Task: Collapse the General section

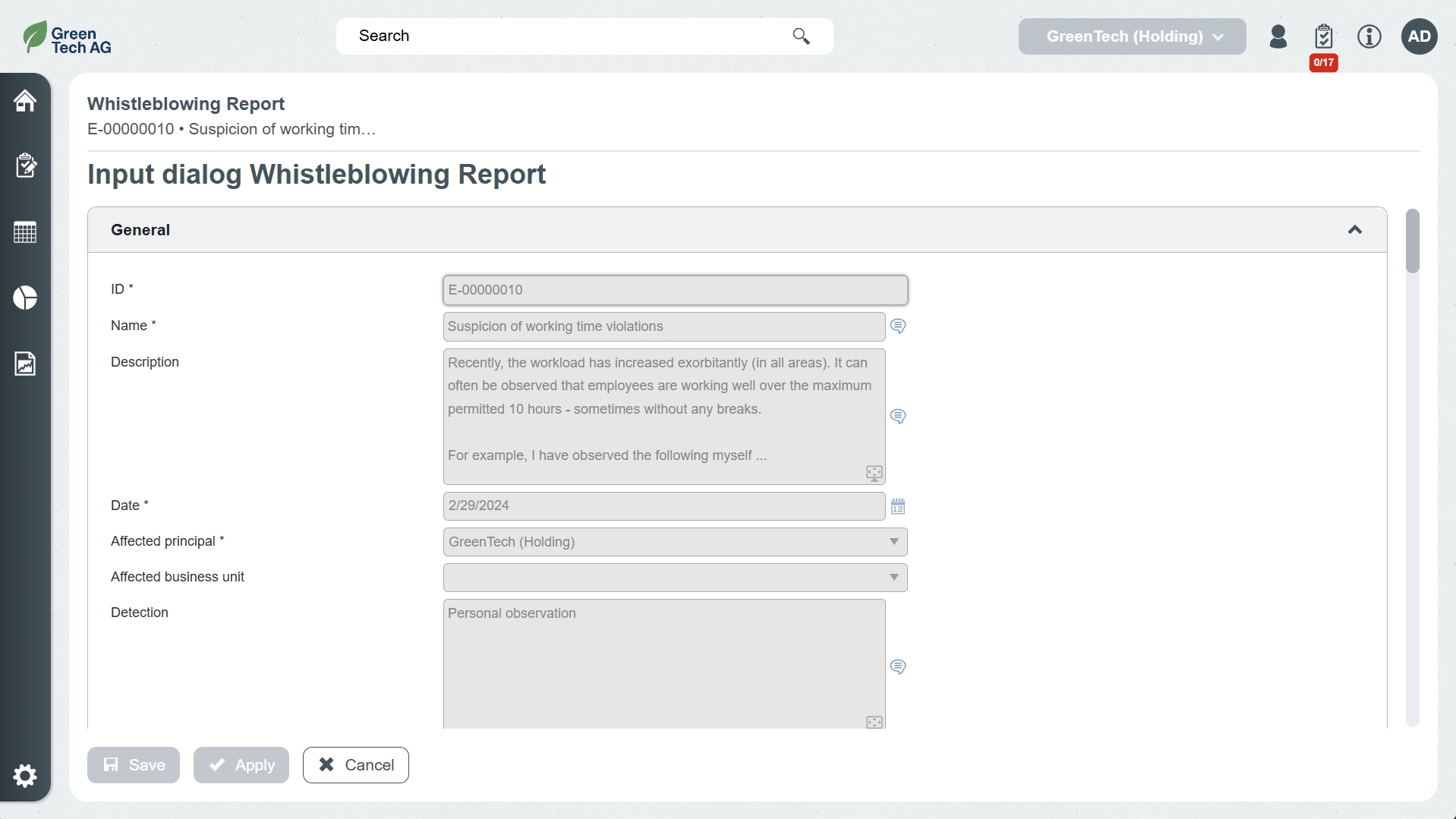Action: 1355,230
